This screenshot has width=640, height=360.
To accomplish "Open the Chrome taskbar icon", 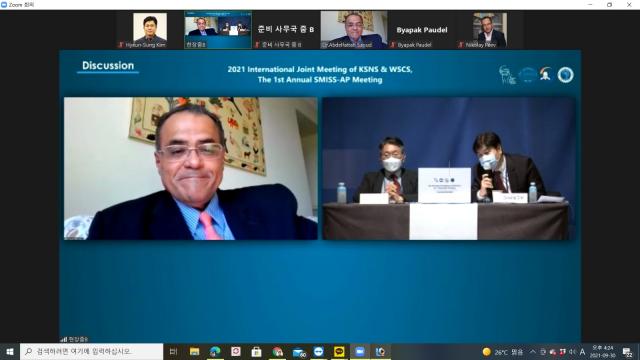I will pyautogui.click(x=277, y=351).
